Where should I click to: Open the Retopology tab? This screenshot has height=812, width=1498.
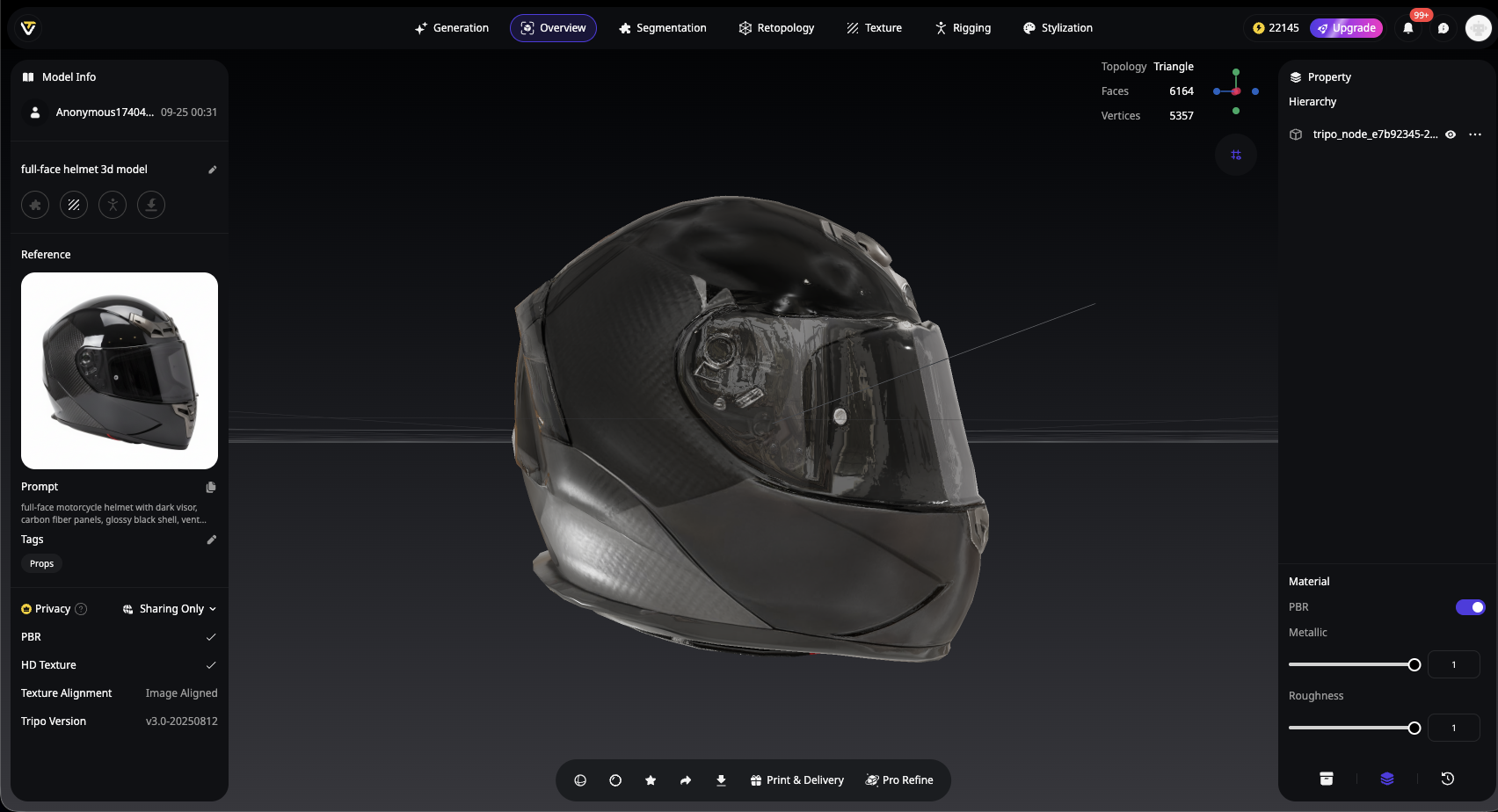click(776, 28)
